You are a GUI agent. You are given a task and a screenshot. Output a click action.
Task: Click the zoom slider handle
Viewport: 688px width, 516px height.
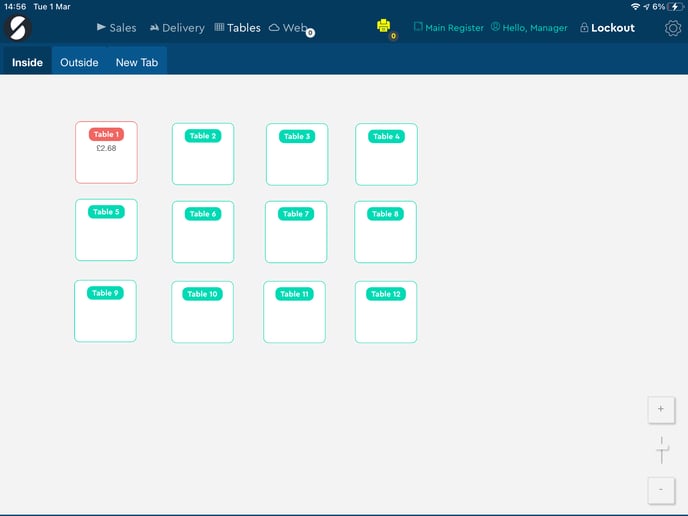pyautogui.click(x=662, y=449)
